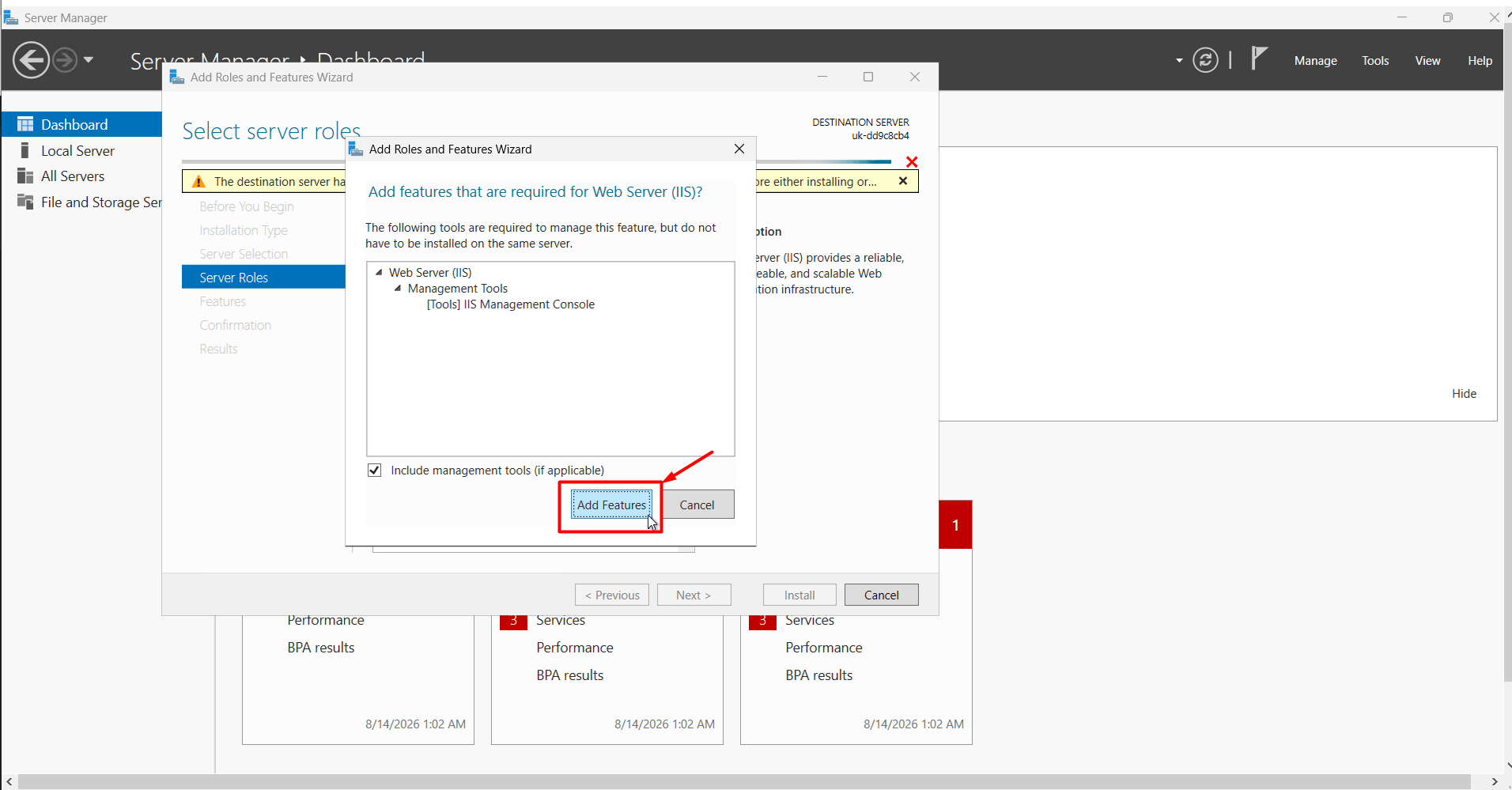1512x790 pixels.
Task: Open BPA results in the middle tile
Action: [569, 675]
